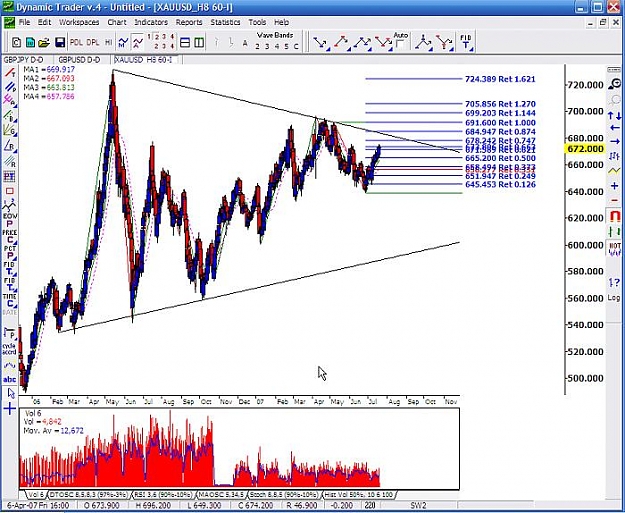This screenshot has width=625, height=513.
Task: Select Wave Bands letter C
Action: pyautogui.click(x=296, y=47)
